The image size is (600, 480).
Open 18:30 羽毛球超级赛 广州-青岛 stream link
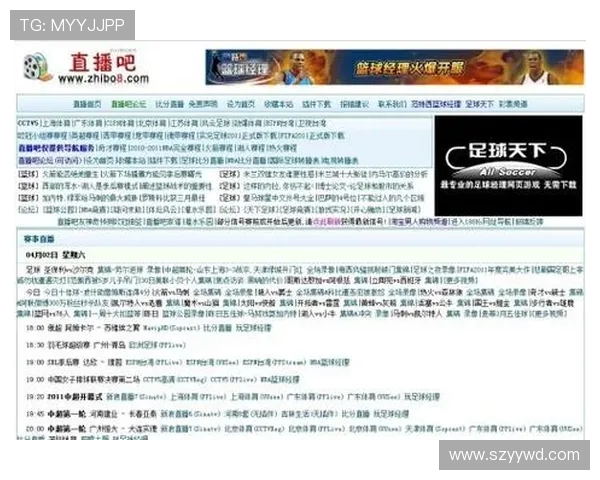click(157, 345)
